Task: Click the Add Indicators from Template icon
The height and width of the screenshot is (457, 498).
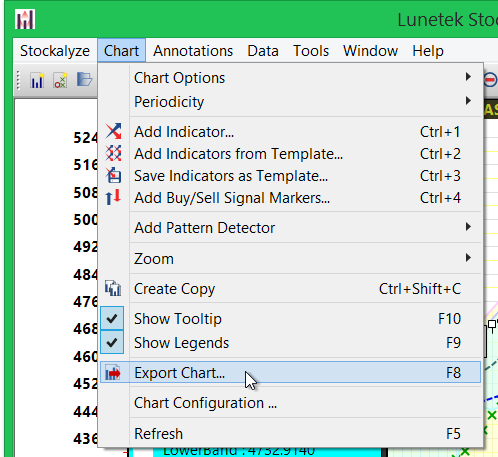Action: coord(113,153)
